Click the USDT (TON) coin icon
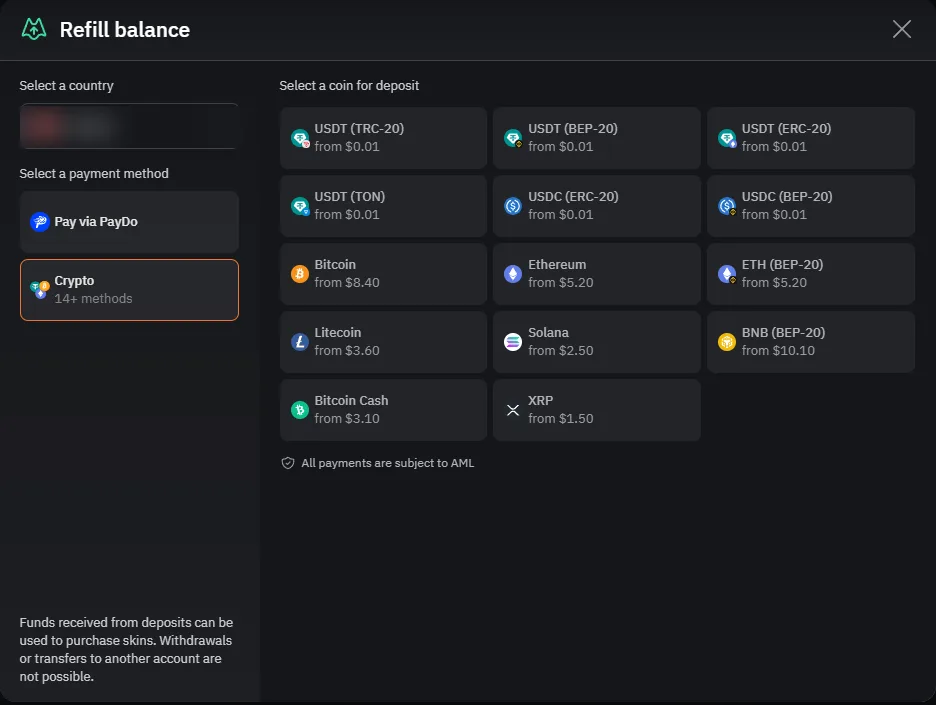Image resolution: width=936 pixels, height=705 pixels. (300, 207)
